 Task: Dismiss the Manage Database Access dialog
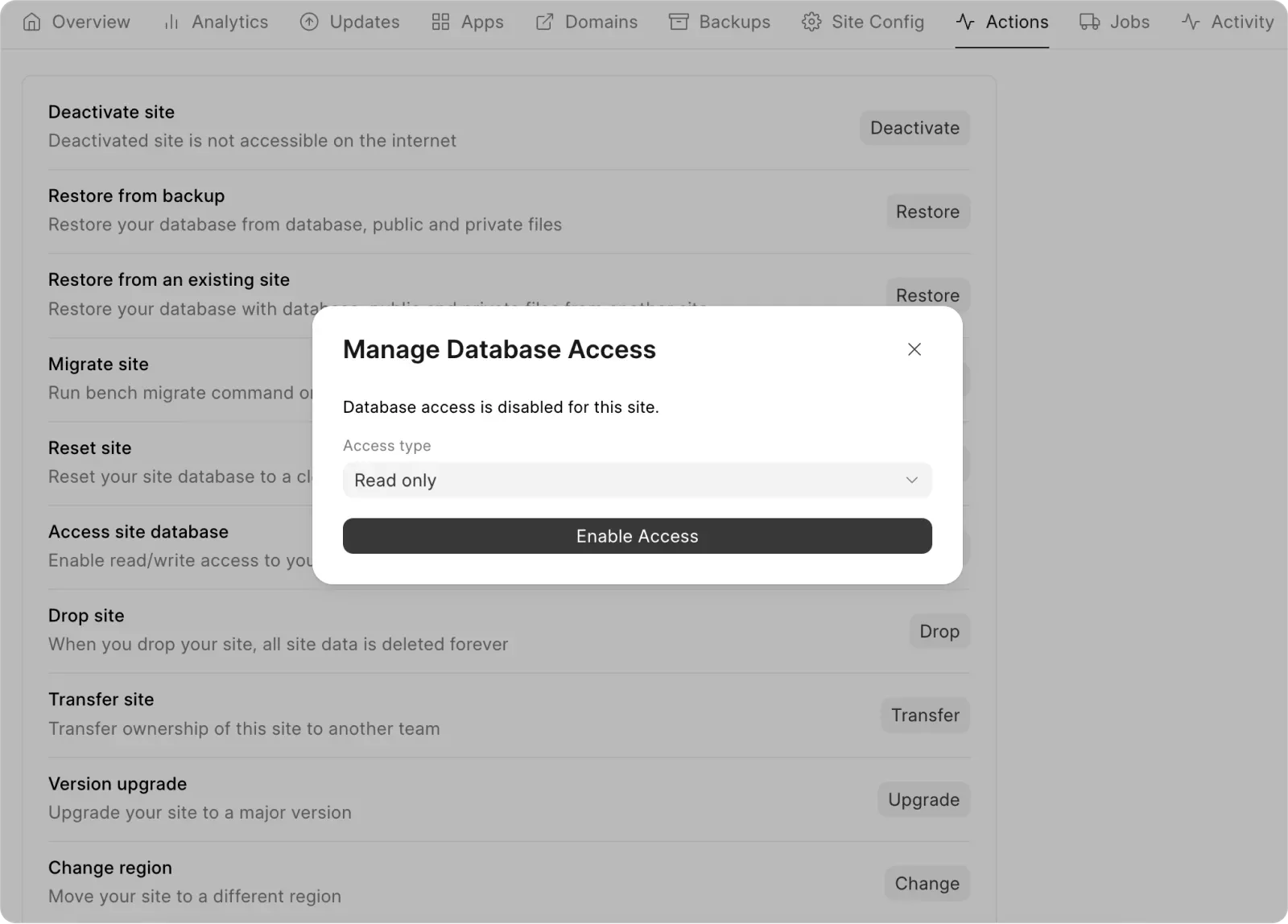[914, 349]
